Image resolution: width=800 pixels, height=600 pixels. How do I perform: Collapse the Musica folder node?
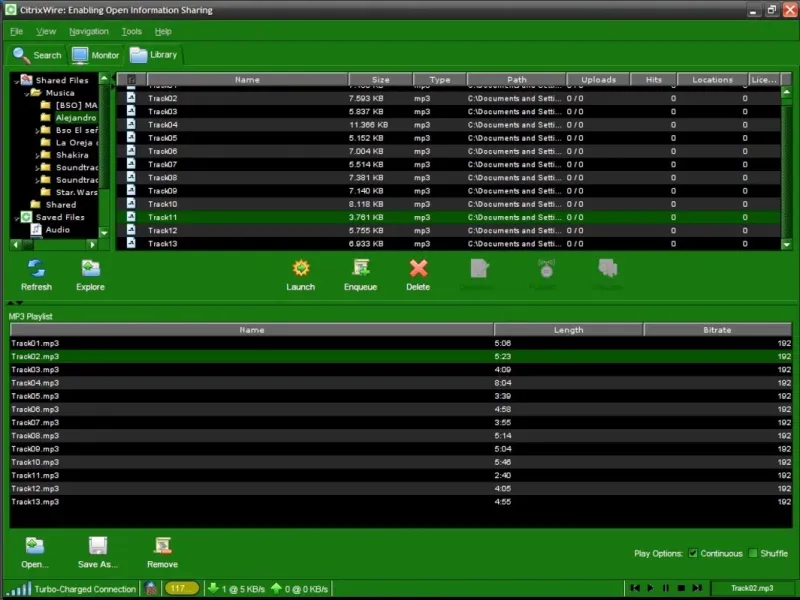(26, 94)
